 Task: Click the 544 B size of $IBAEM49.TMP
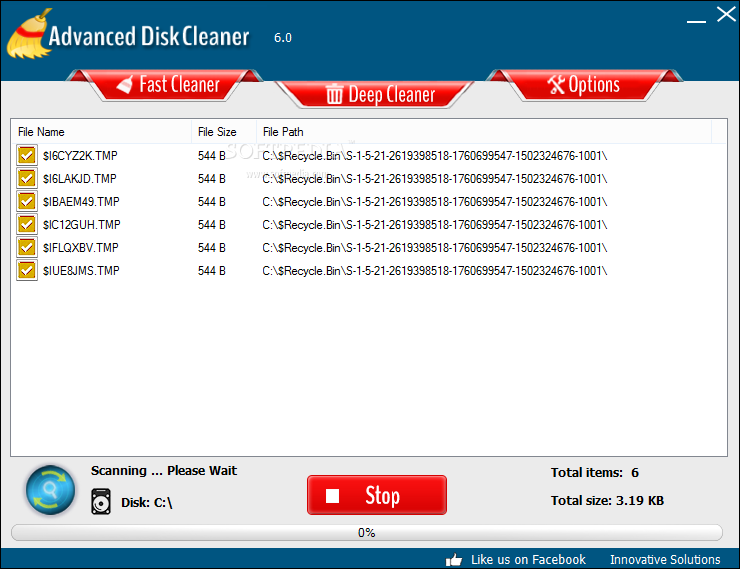[x=212, y=202]
